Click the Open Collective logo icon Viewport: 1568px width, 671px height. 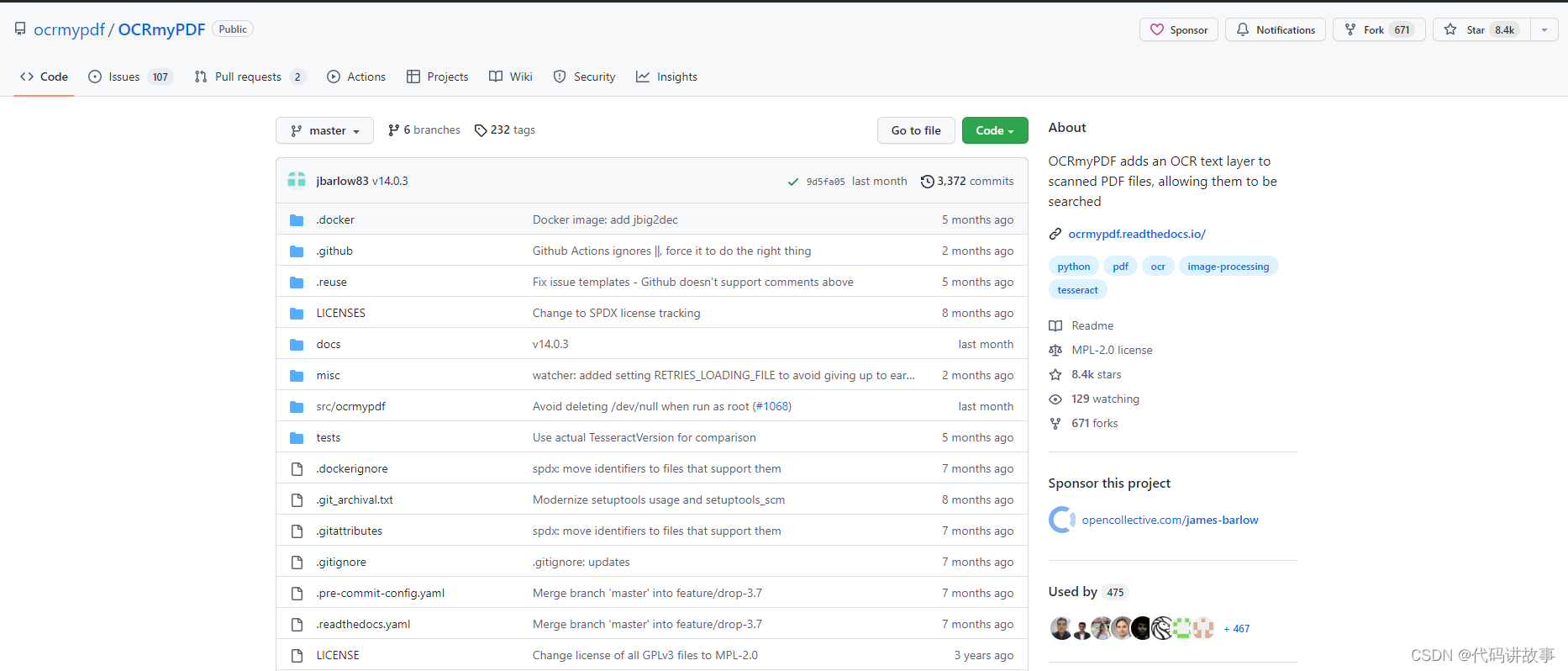pos(1062,520)
